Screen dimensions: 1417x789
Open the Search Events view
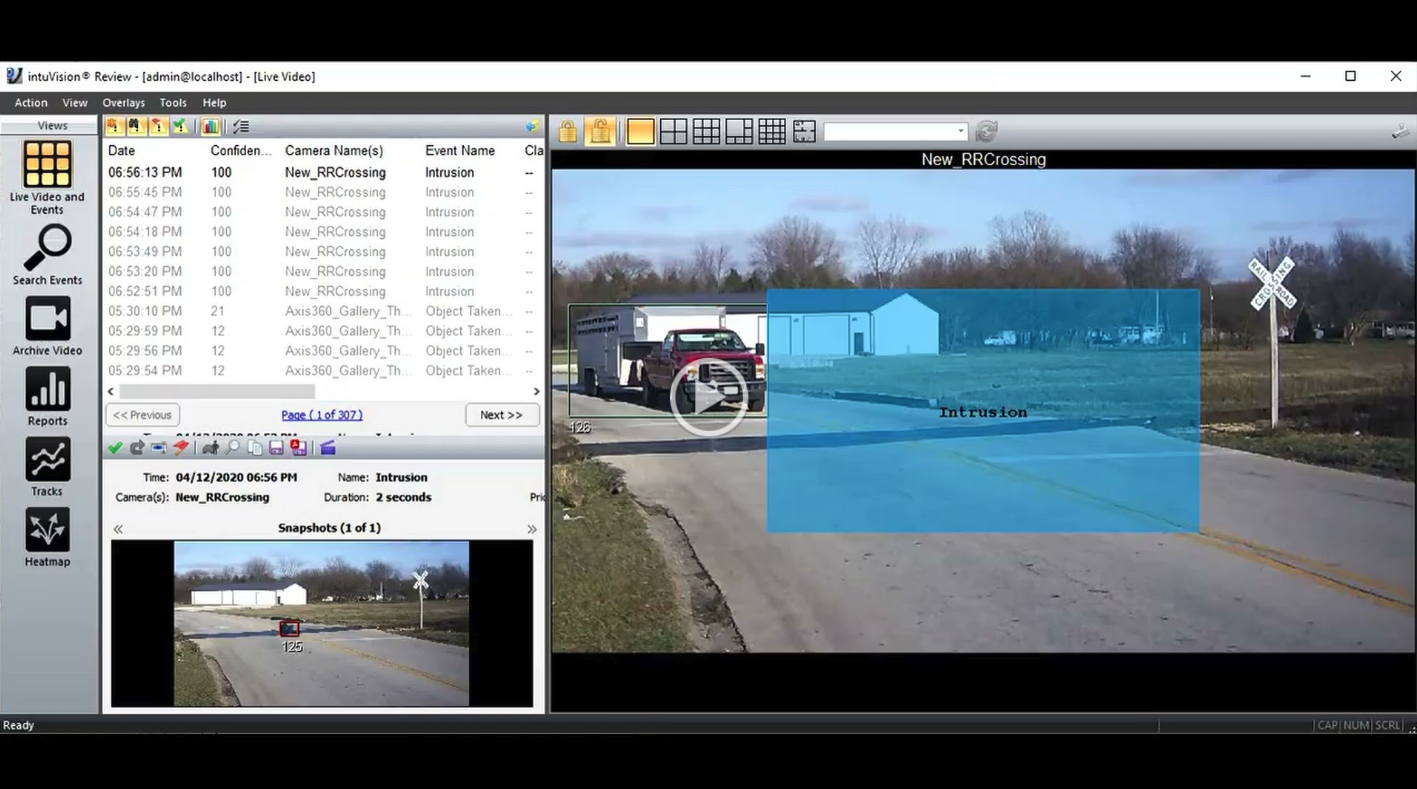coord(47,254)
